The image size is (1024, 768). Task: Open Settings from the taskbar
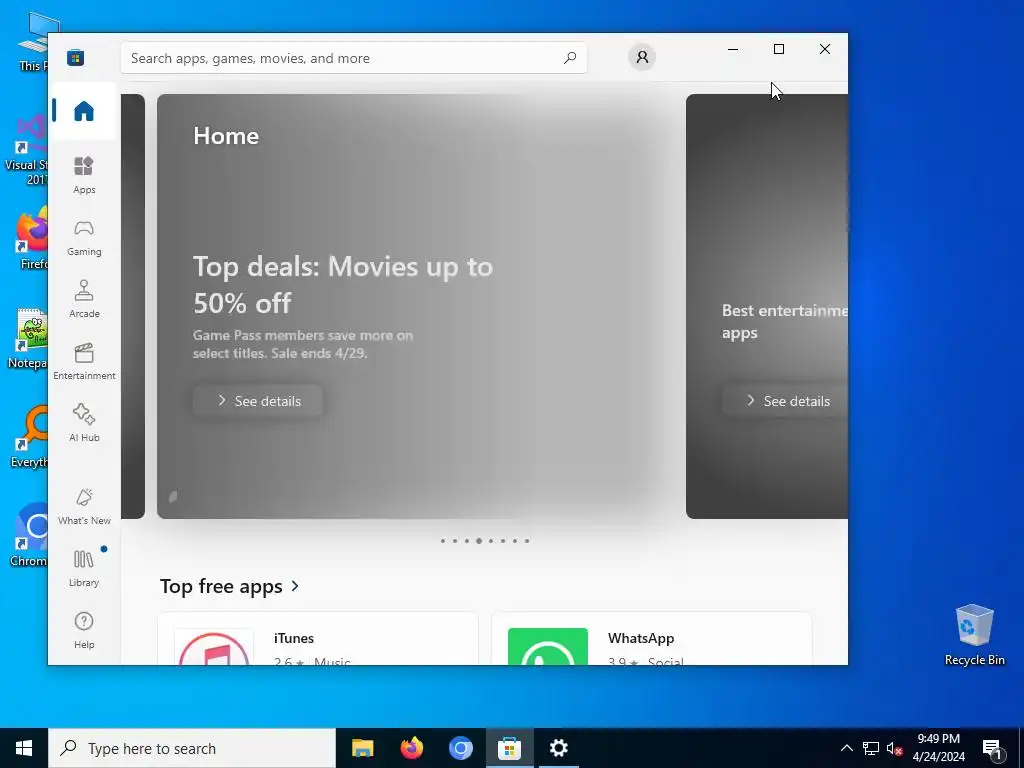[558, 748]
